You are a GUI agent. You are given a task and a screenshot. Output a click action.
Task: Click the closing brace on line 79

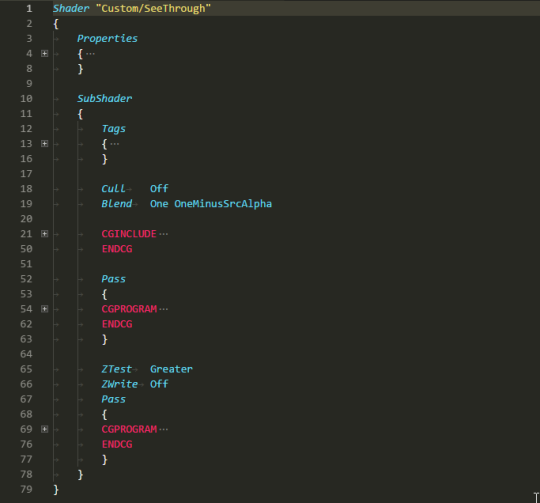pos(56,490)
